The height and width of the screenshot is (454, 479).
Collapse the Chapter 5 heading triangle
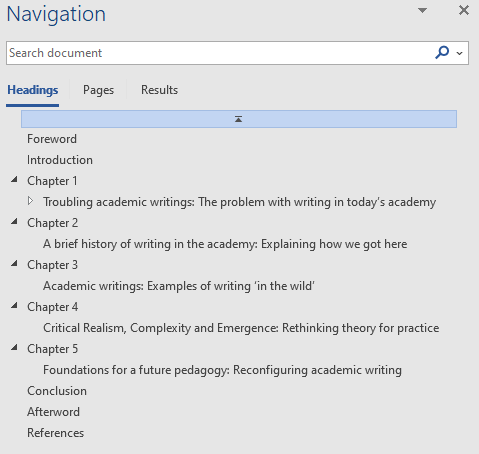point(14,348)
